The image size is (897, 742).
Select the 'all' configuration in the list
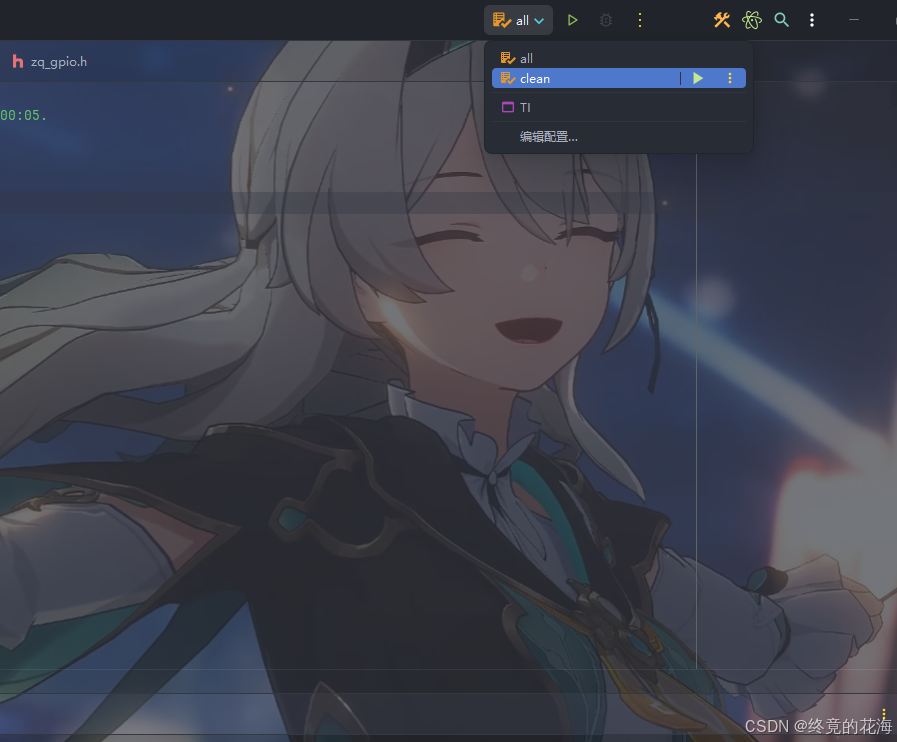click(618, 58)
